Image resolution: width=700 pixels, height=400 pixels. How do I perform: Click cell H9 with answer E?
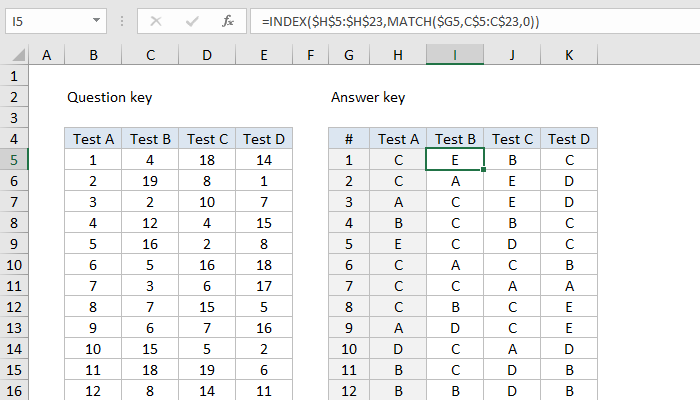(x=398, y=244)
